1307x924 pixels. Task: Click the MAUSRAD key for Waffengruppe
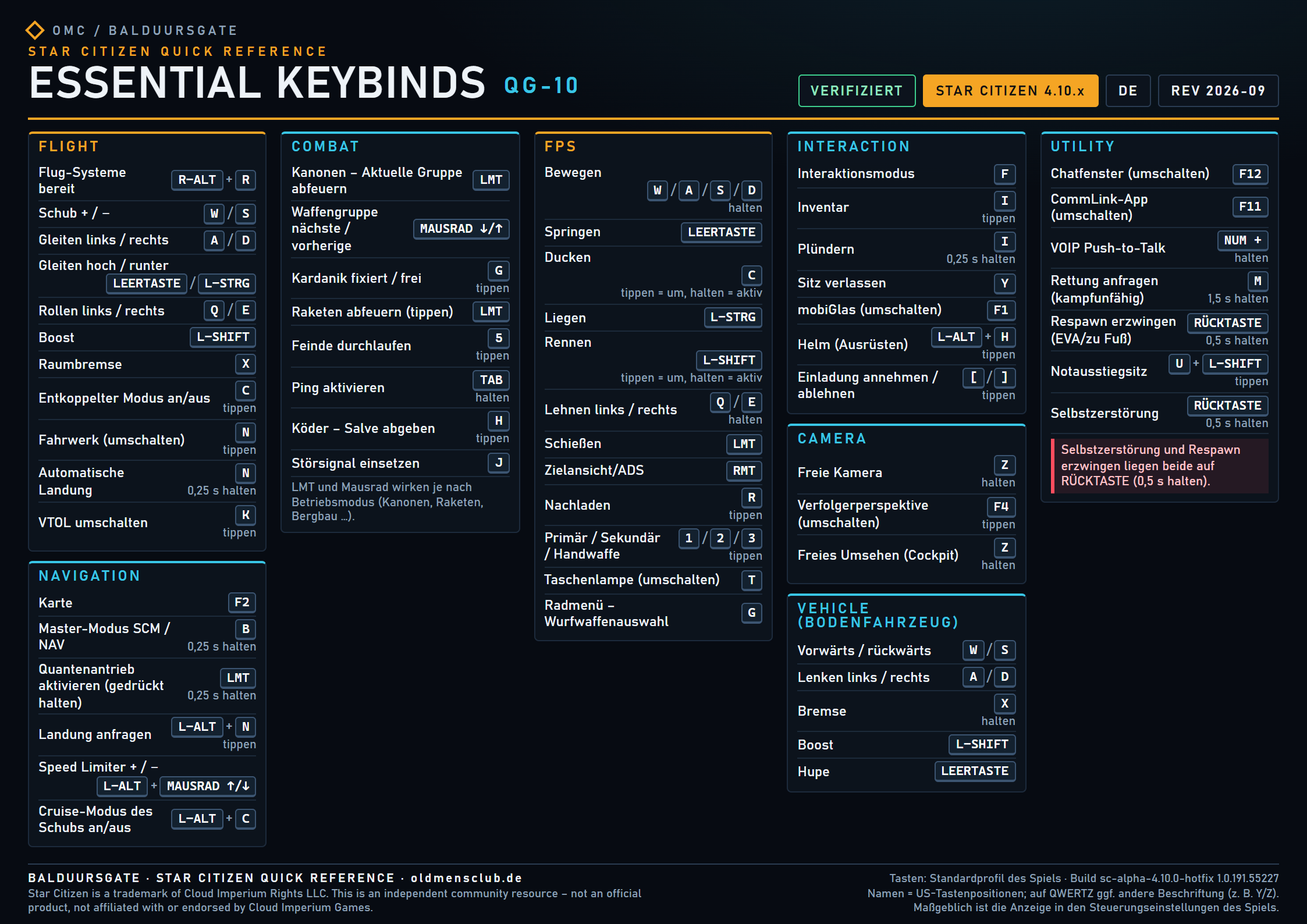pos(461,229)
